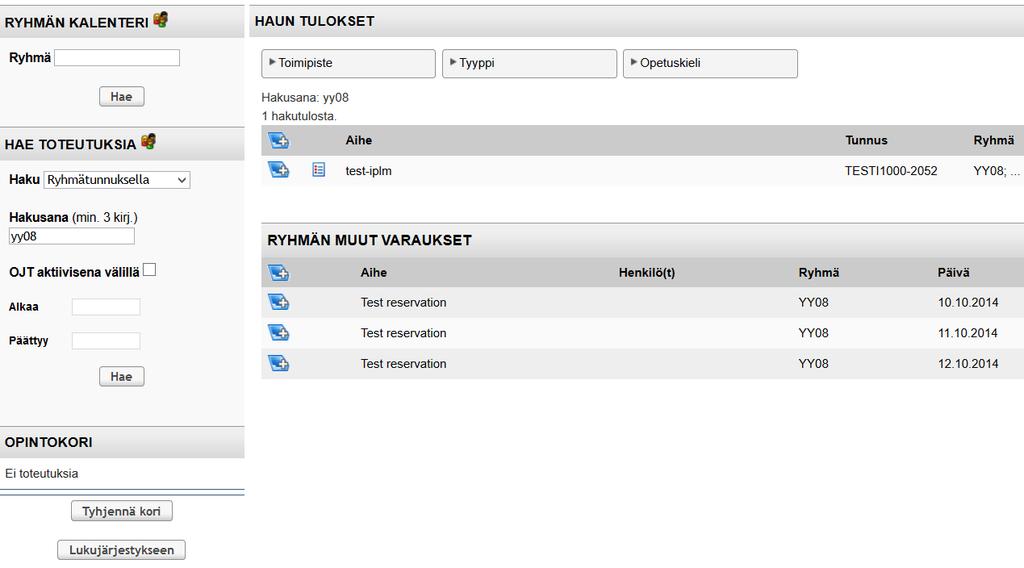Click Hae button under Ryhmä field
Viewport: 1024px width, 568px height.
coord(121,97)
